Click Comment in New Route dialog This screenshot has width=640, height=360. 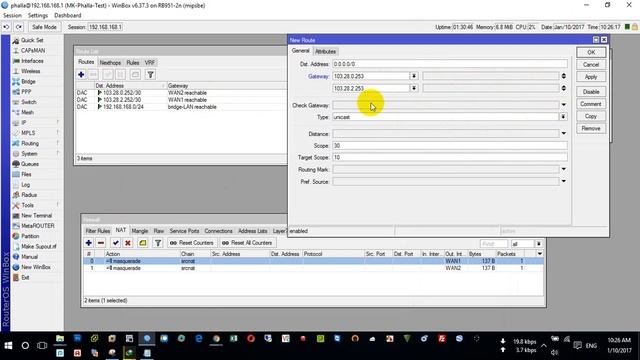coord(591,104)
